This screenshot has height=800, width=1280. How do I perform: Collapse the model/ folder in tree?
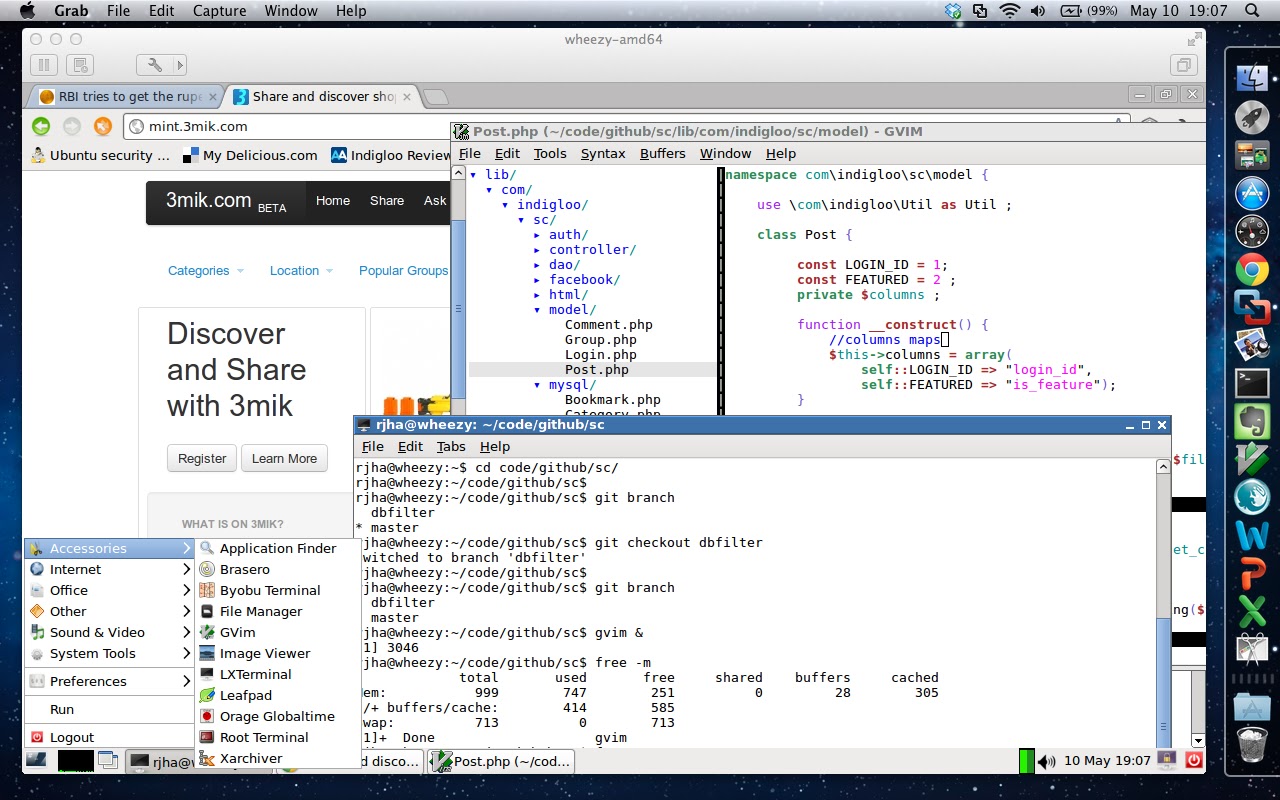click(x=537, y=310)
